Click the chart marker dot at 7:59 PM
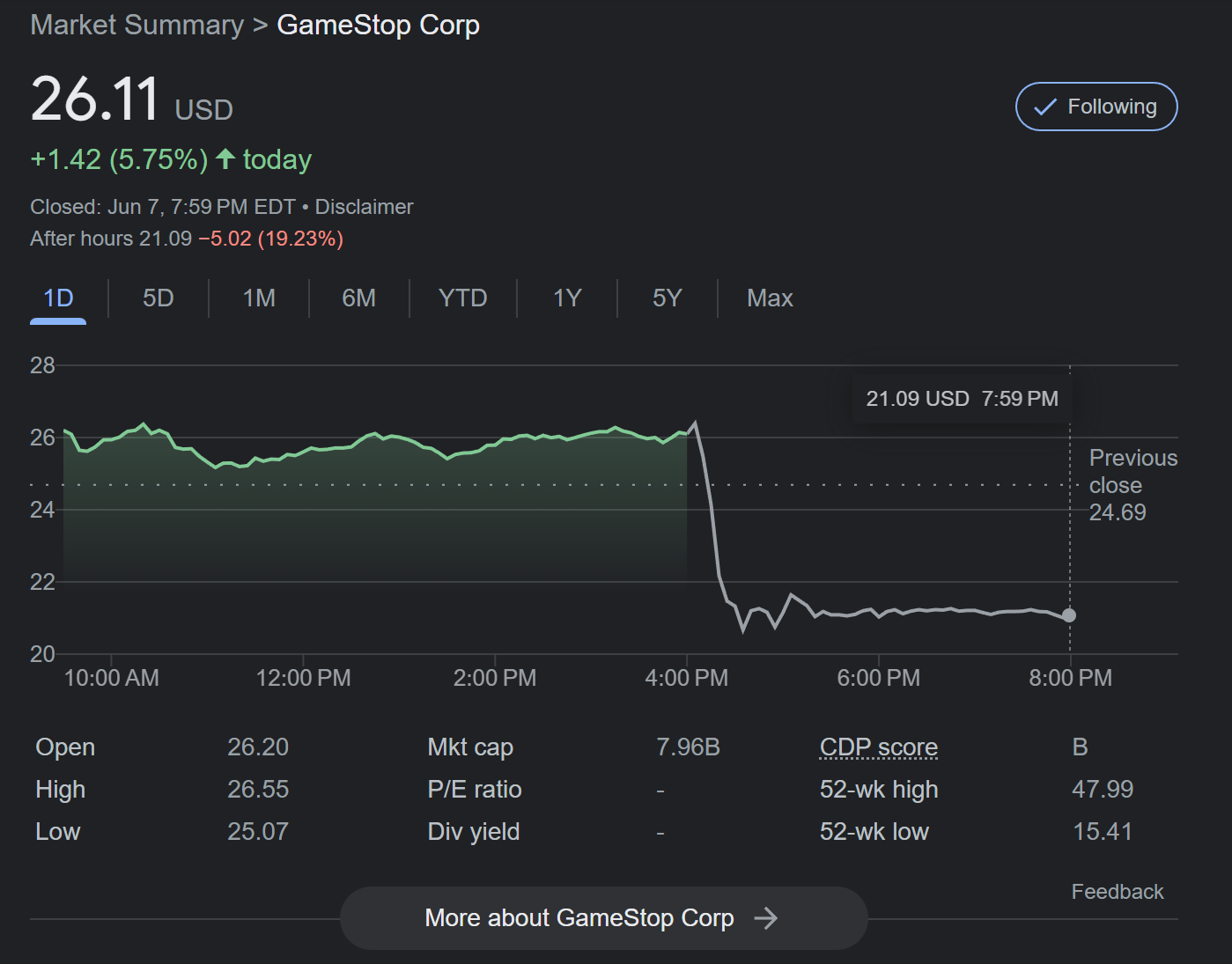Image resolution: width=1232 pixels, height=964 pixels. coord(1069,615)
